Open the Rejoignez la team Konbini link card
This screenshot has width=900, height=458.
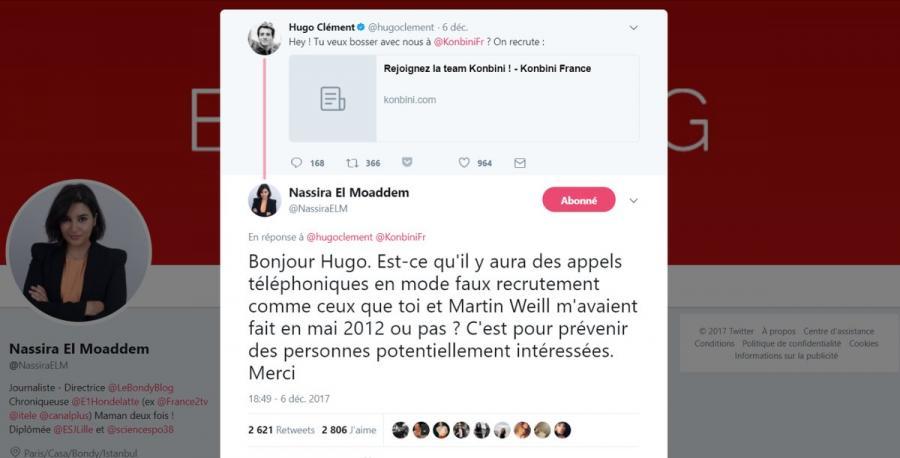click(487, 69)
